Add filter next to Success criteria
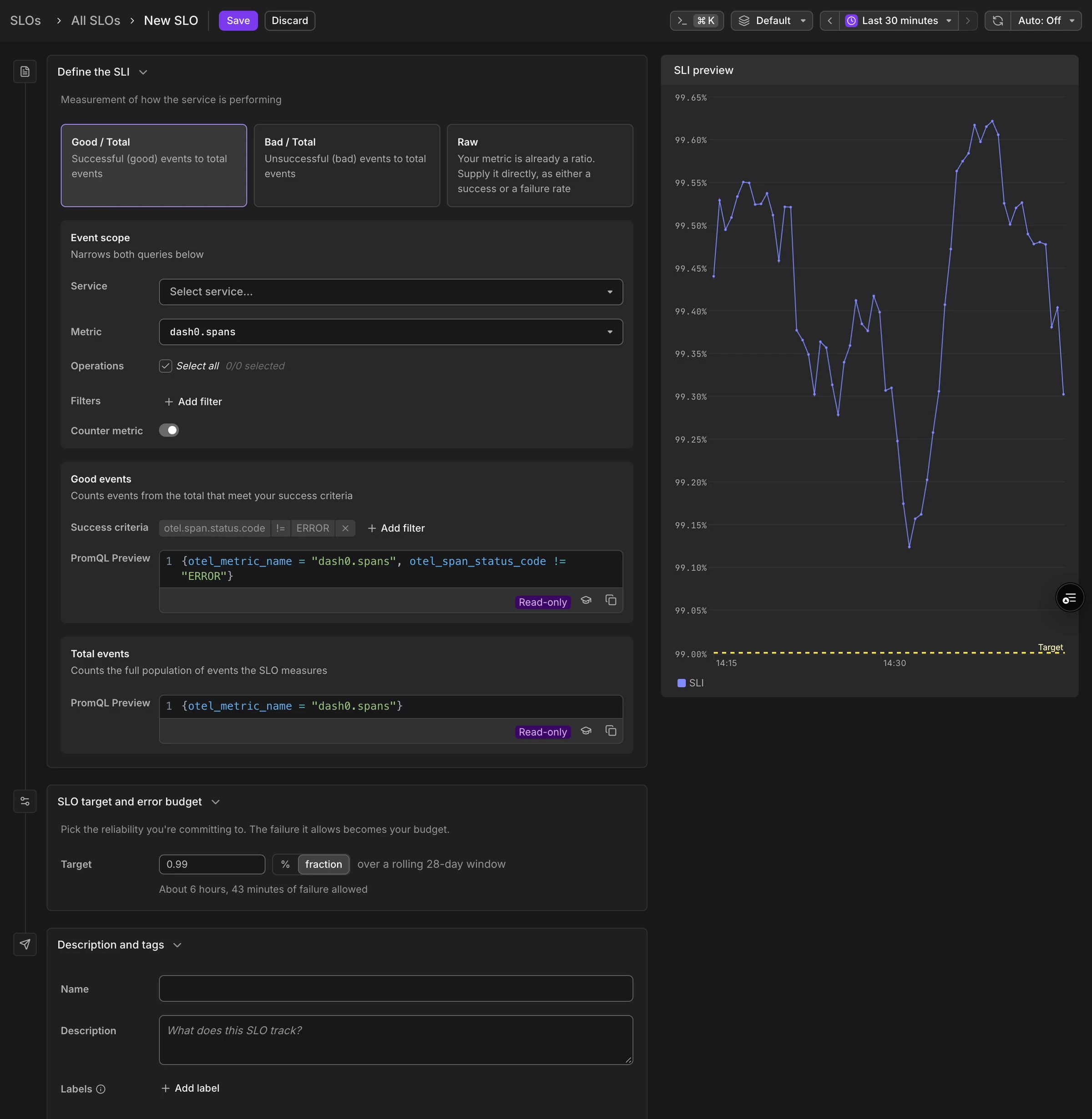 pyautogui.click(x=396, y=528)
